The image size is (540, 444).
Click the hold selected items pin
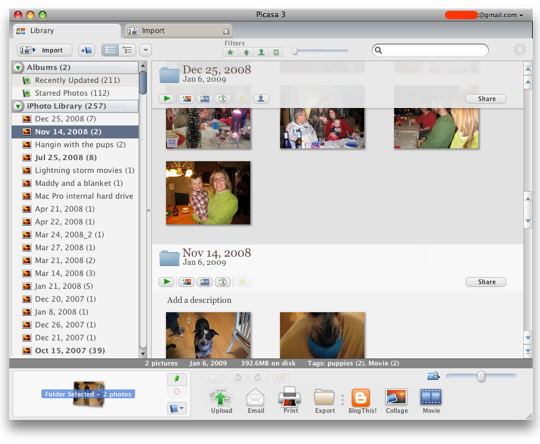click(x=177, y=379)
